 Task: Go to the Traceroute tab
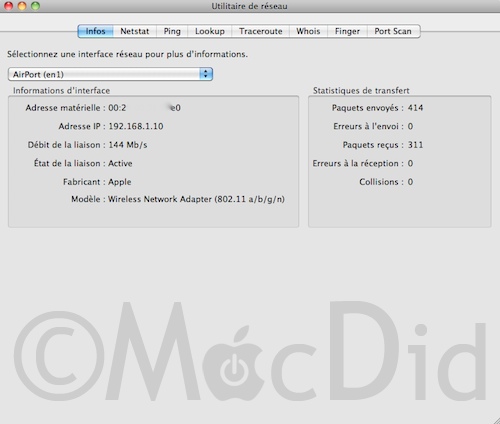click(x=260, y=31)
